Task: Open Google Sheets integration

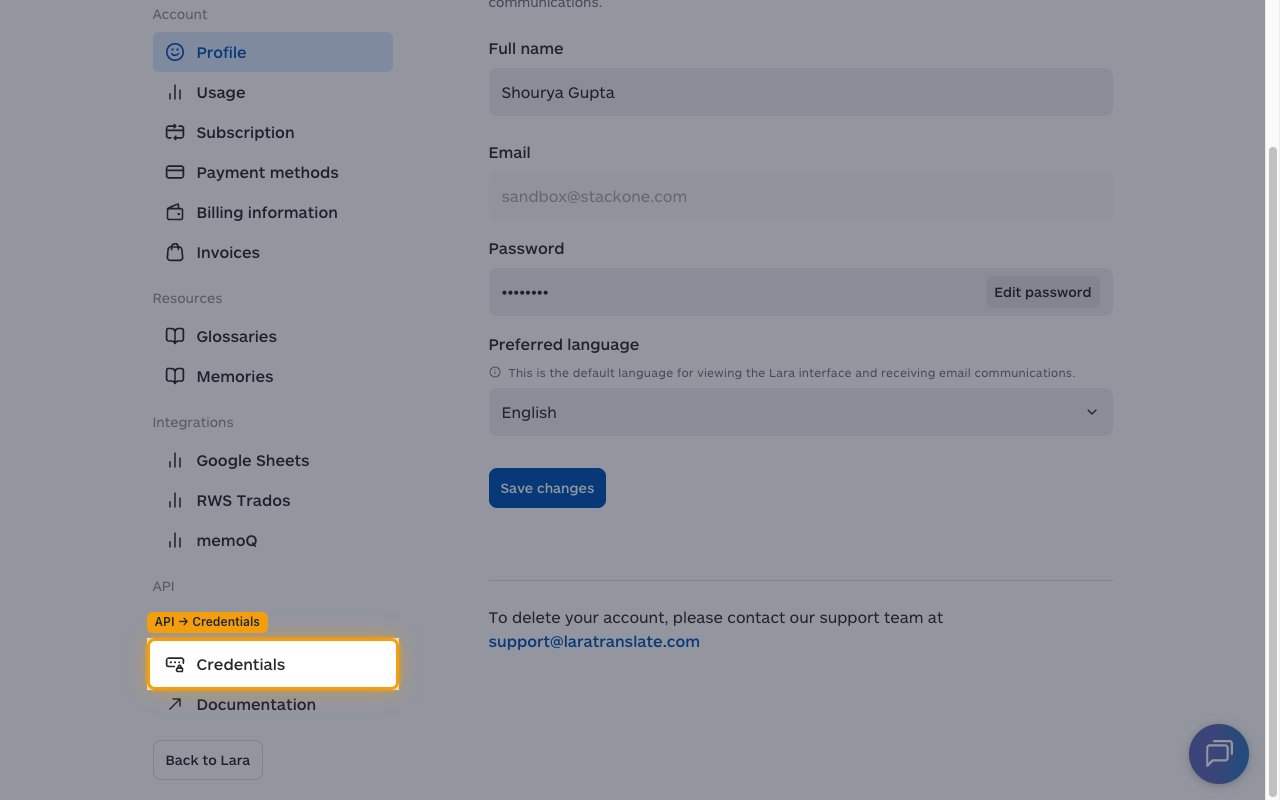Action: [x=273, y=460]
